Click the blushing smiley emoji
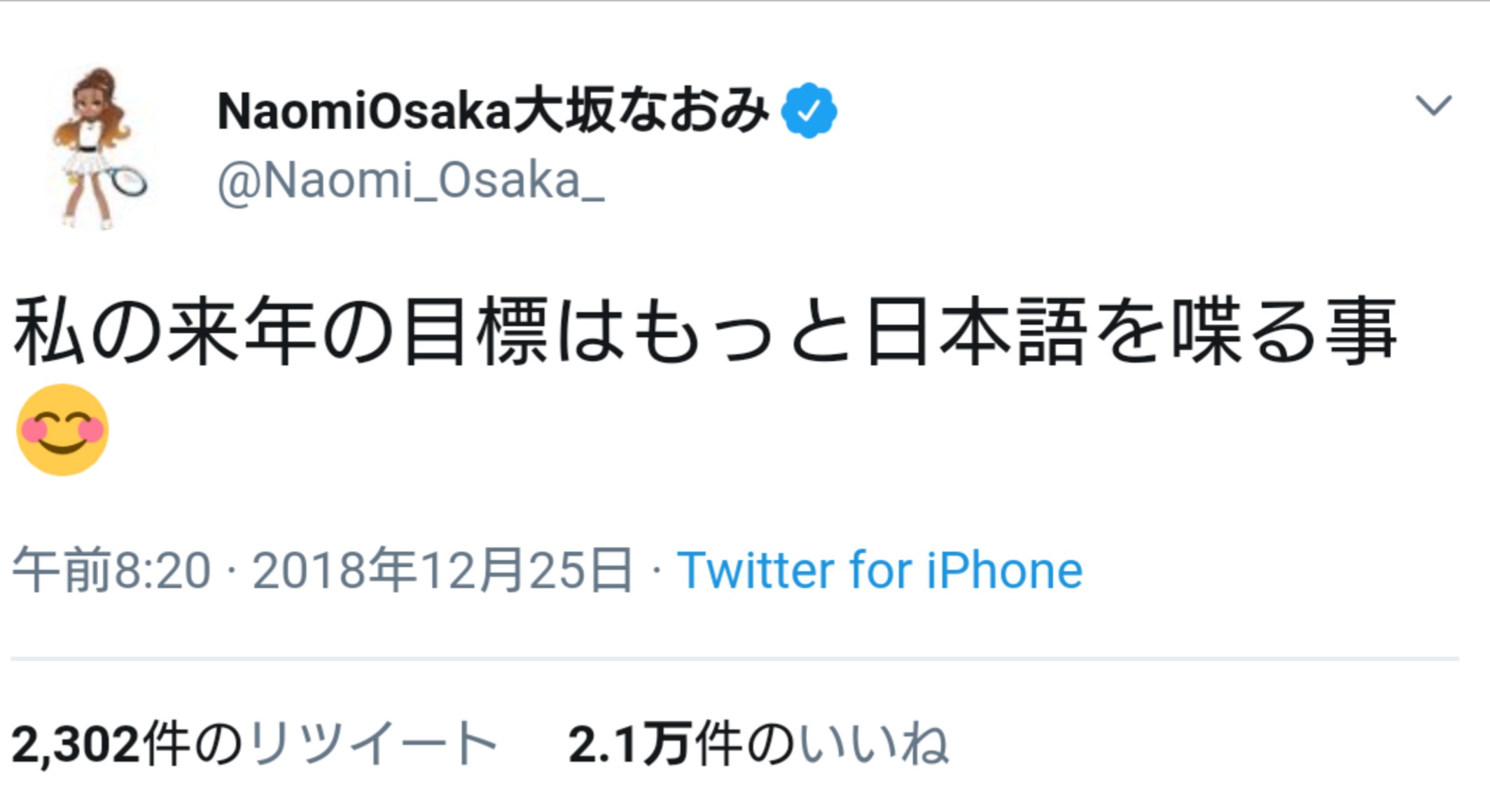1490x812 pixels. (x=62, y=430)
